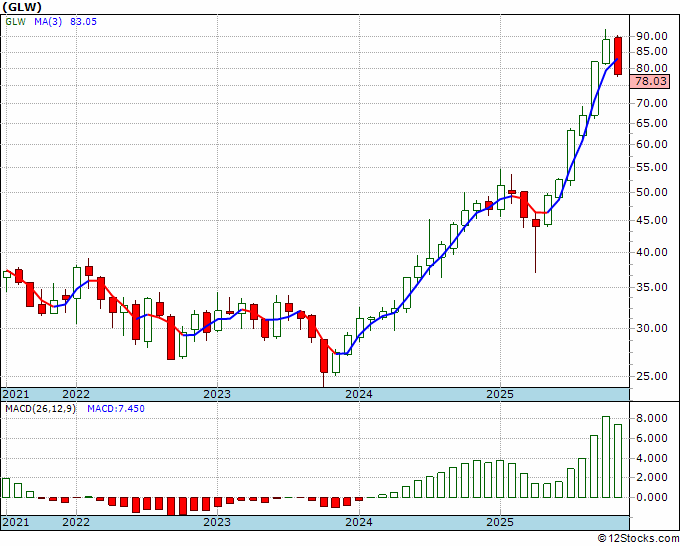Click the 35.00 price axis label
Screen dimensions: 680x546
651,287
